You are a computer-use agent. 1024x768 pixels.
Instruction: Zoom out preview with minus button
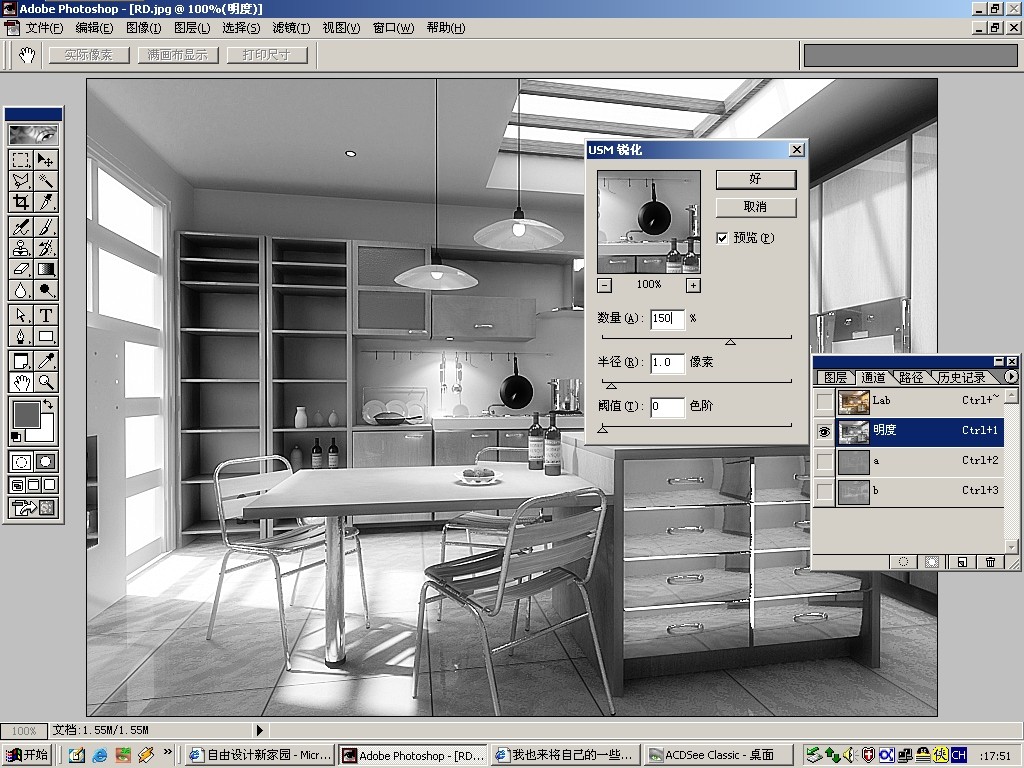click(605, 285)
